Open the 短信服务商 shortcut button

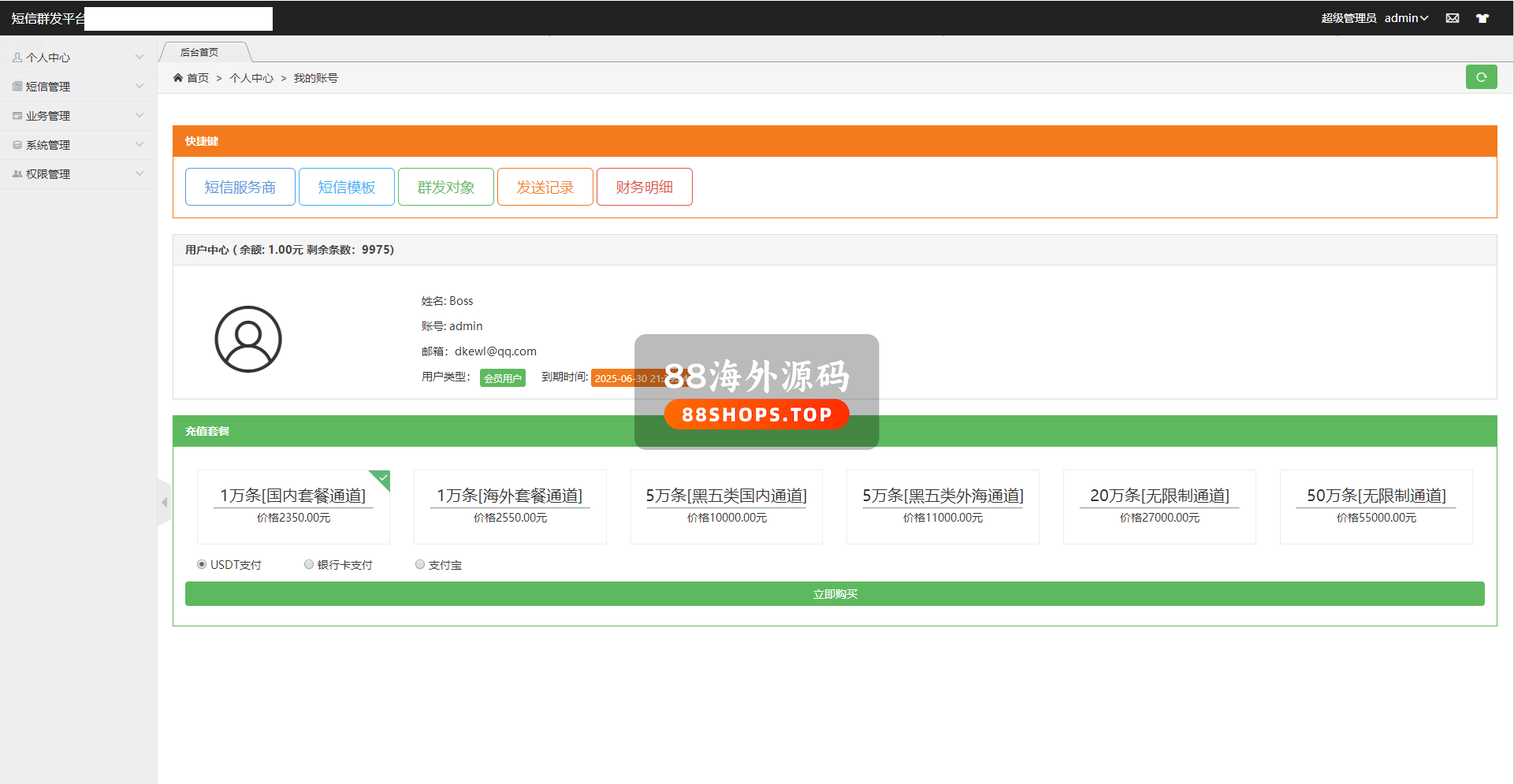pyautogui.click(x=240, y=187)
